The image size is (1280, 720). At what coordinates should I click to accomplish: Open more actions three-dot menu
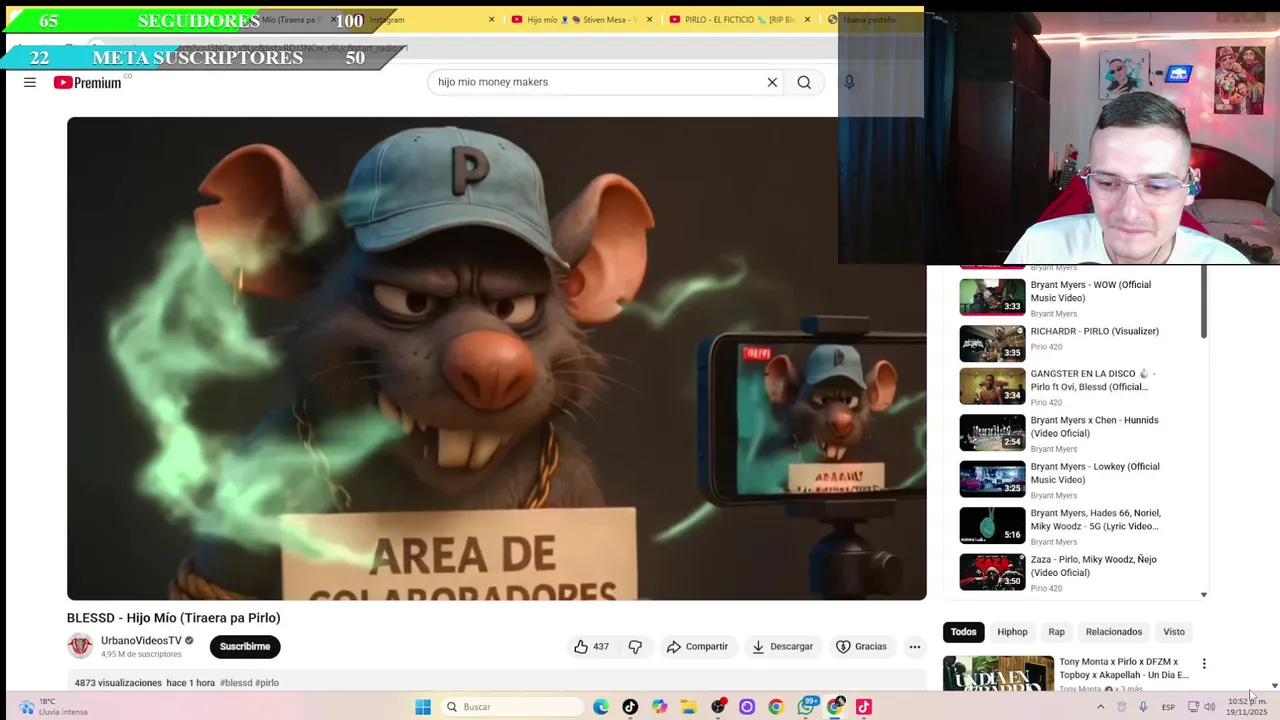coord(914,646)
